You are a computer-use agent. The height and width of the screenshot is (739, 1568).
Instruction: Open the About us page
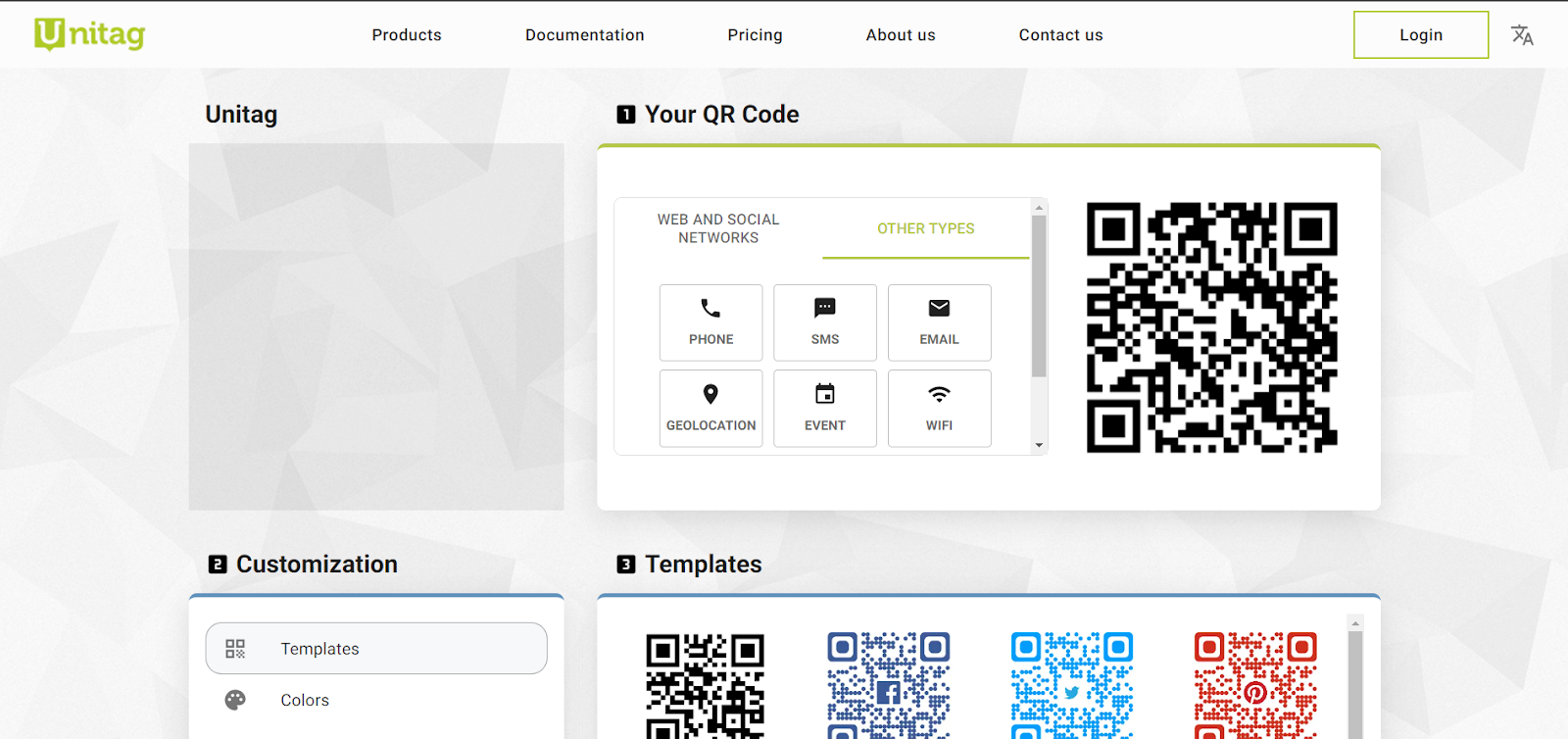(x=901, y=35)
